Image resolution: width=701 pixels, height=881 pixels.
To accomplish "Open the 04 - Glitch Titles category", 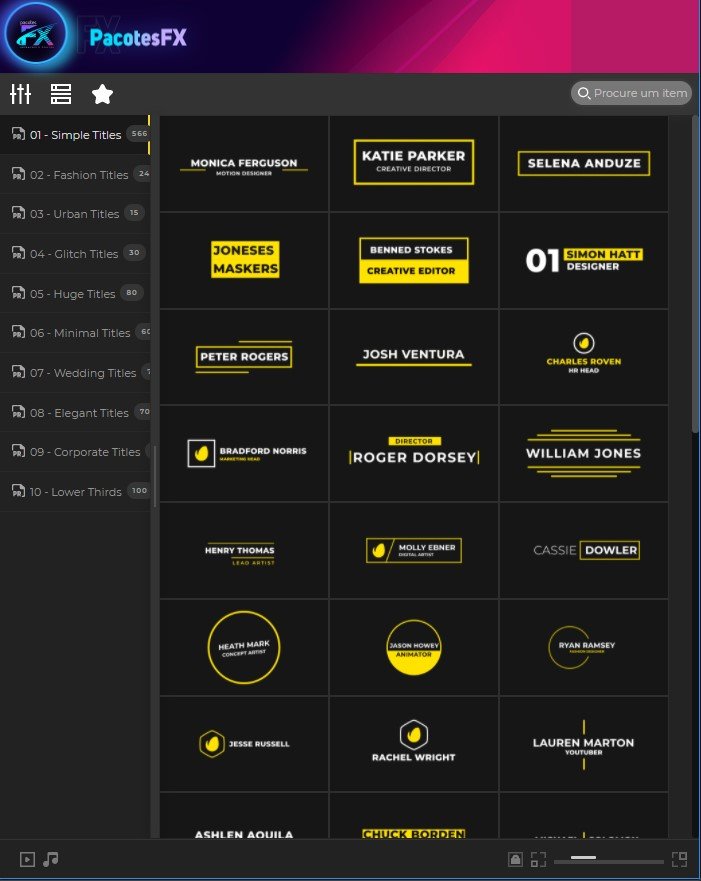I will [x=74, y=254].
